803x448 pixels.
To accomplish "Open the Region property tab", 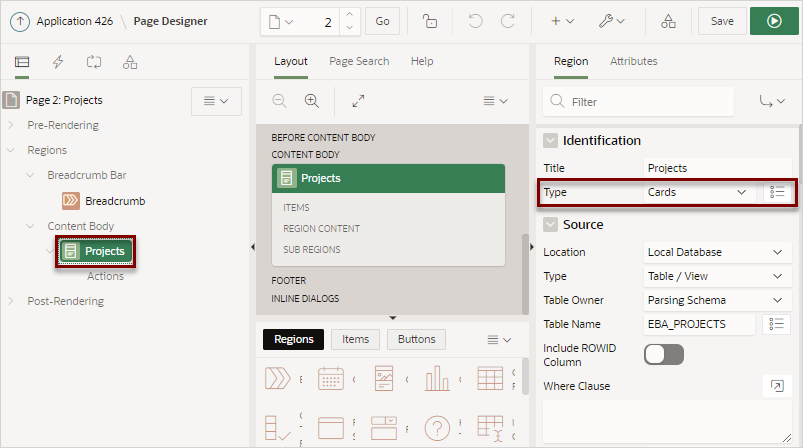I will 571,61.
